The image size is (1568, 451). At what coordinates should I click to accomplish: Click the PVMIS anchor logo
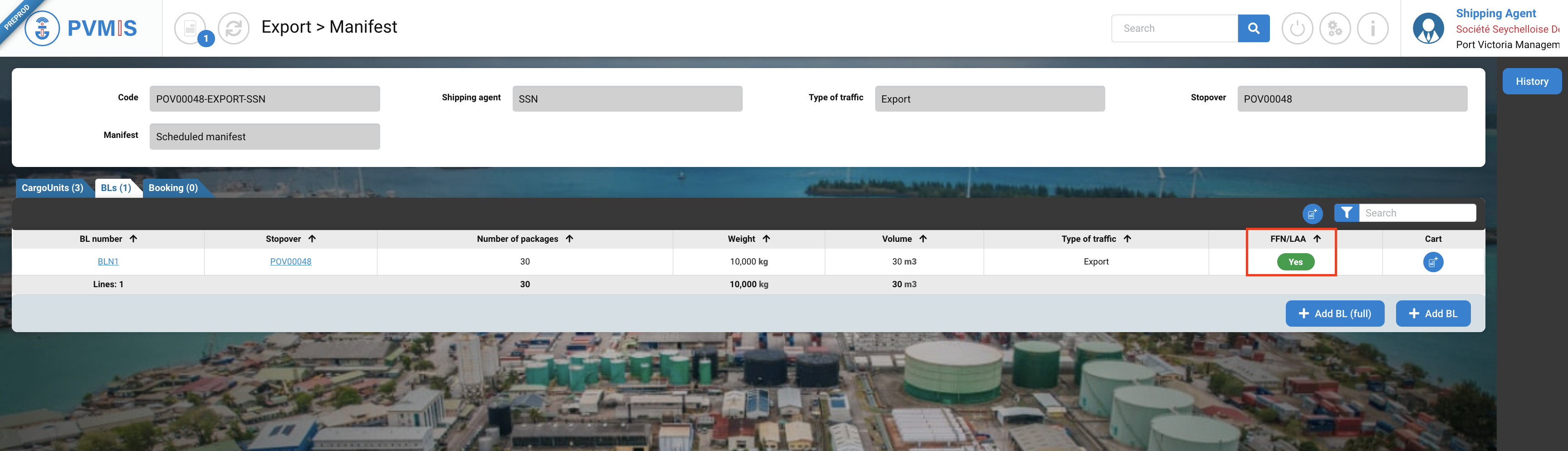point(43,28)
